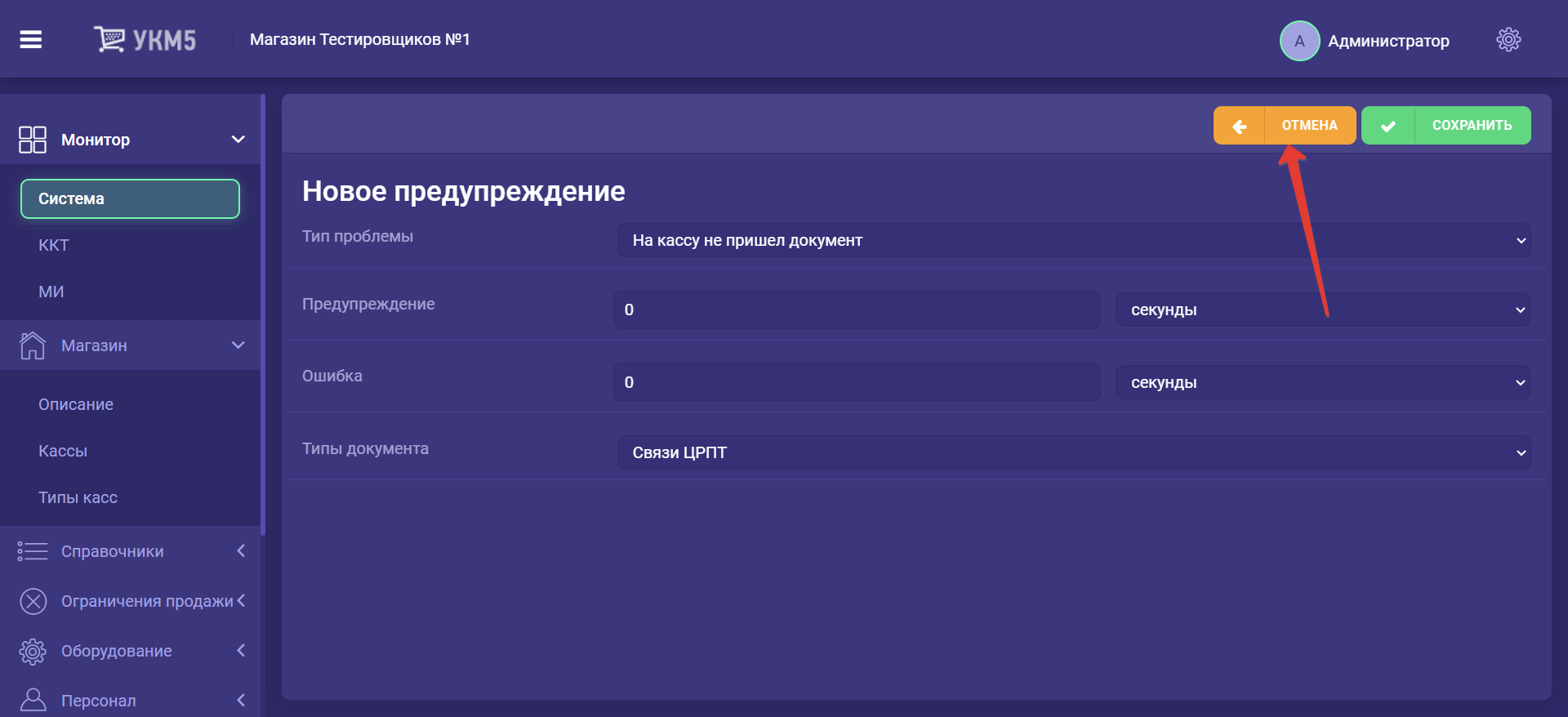Open the Типы касс menu item
1568x717 pixels.
click(x=78, y=497)
